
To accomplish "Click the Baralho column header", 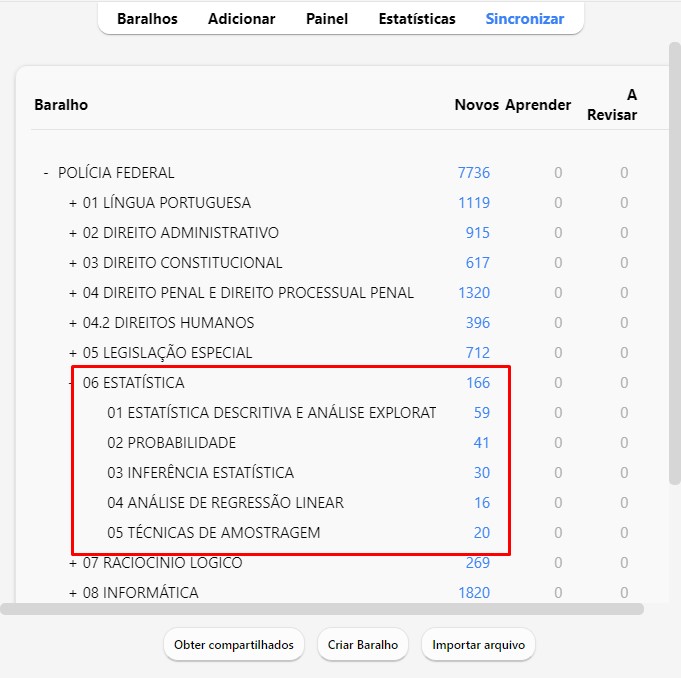I will [x=61, y=105].
